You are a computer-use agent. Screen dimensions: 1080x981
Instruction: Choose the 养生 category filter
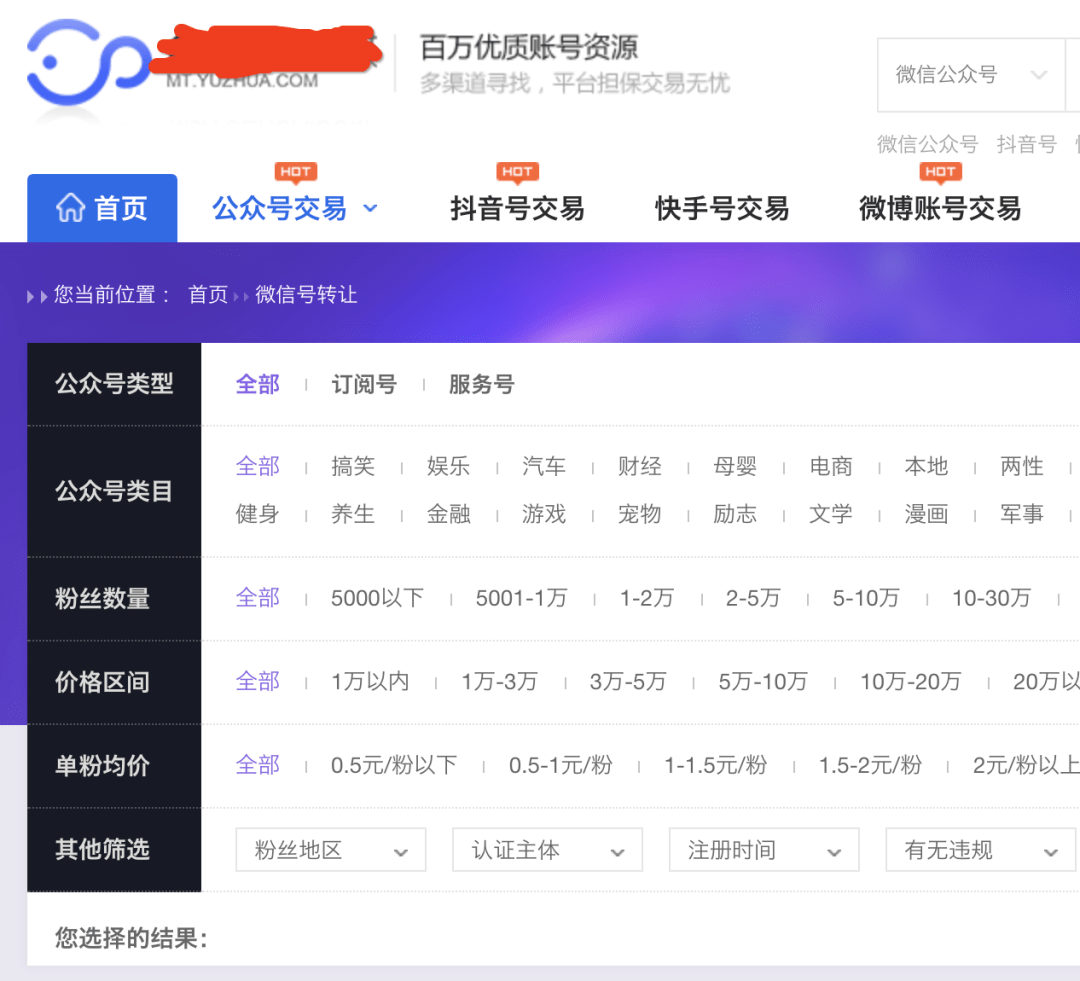pos(353,514)
